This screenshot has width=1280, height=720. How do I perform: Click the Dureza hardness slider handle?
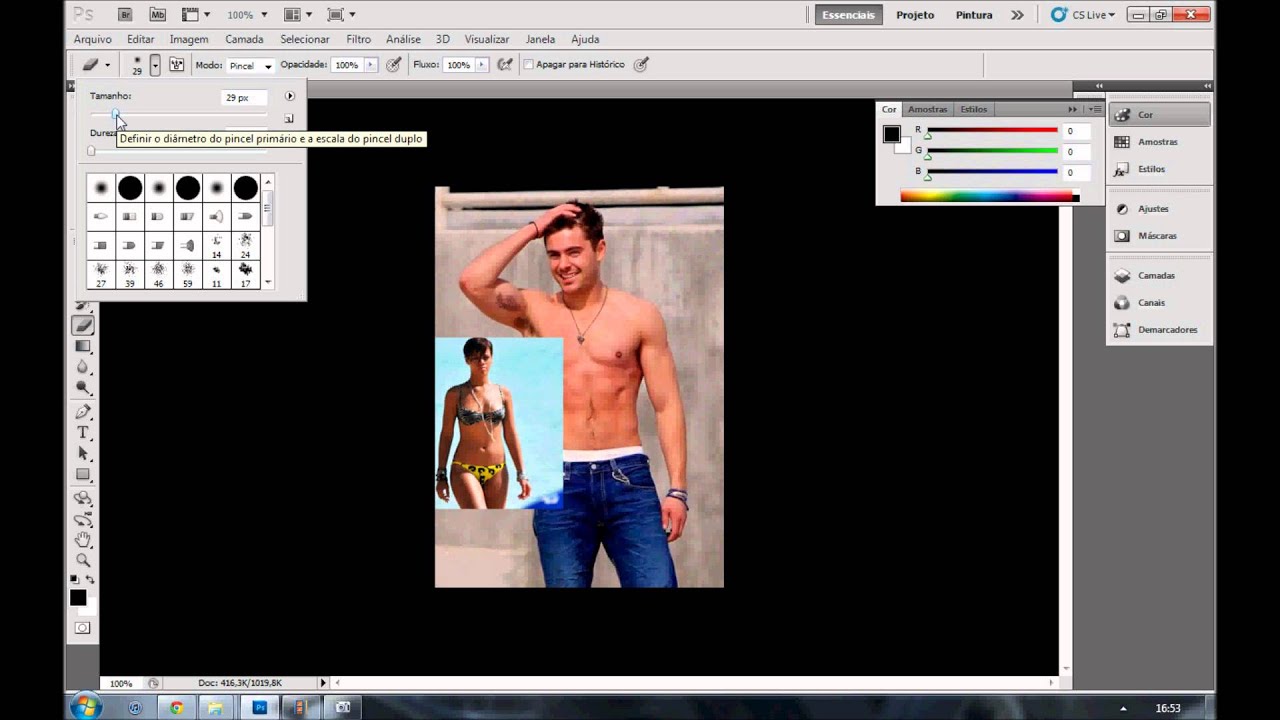91,151
